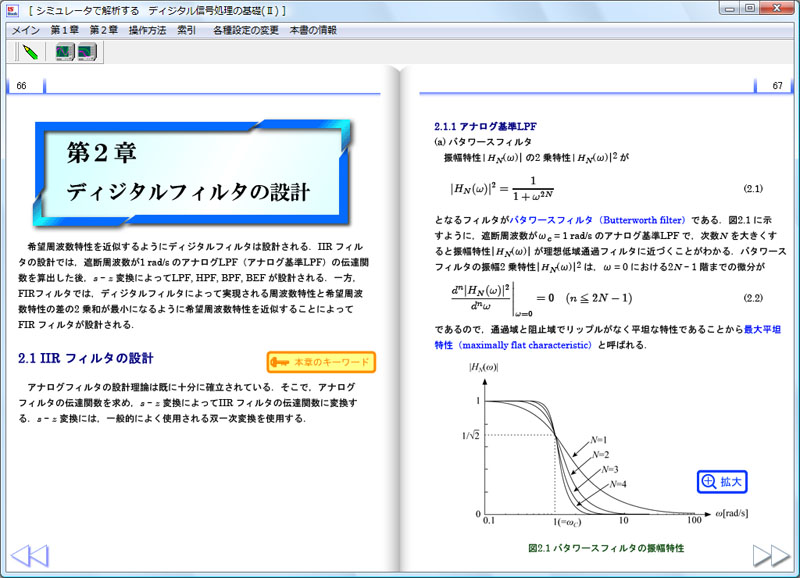The image size is (800, 578).
Task: Click equation number (2.1)
Action: pos(753,189)
